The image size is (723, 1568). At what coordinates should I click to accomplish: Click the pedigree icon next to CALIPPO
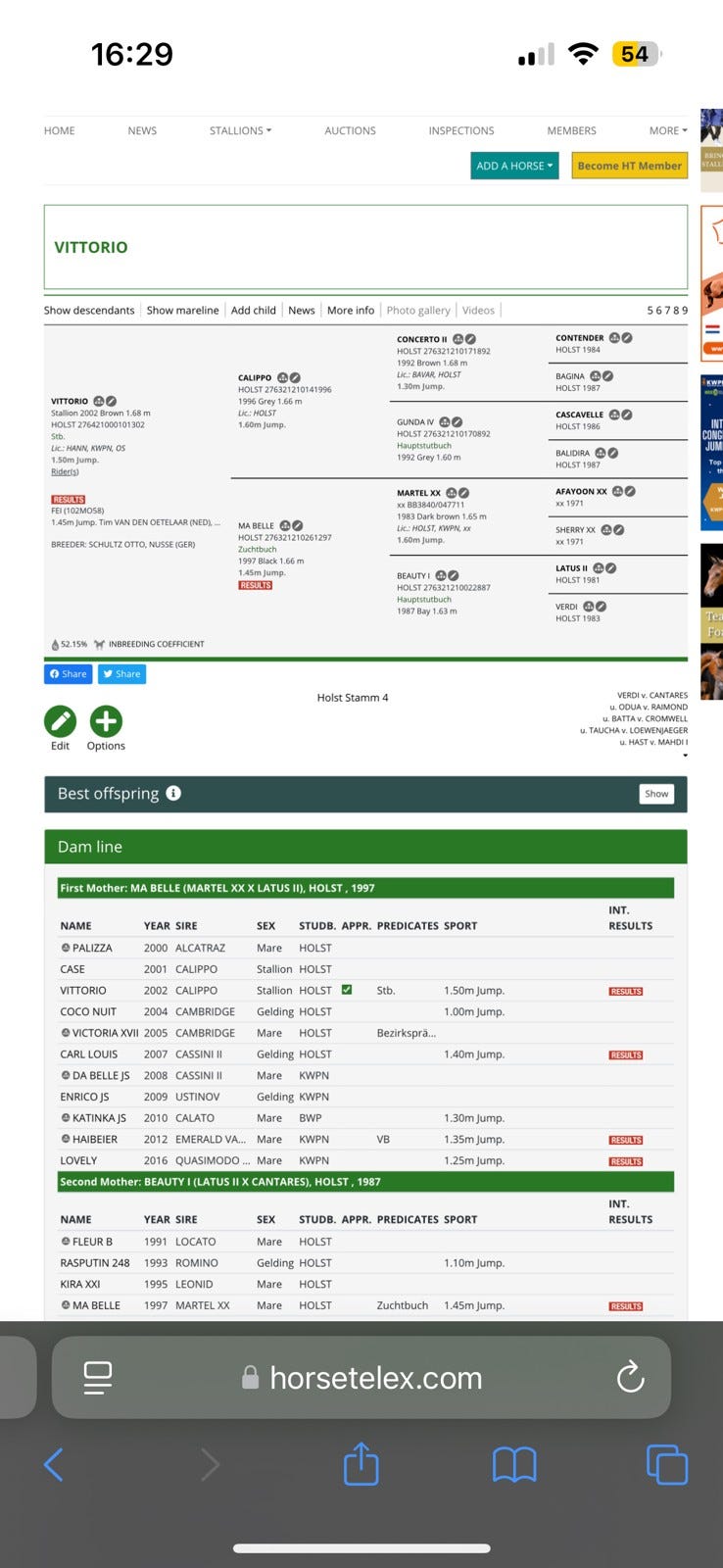[x=283, y=377]
